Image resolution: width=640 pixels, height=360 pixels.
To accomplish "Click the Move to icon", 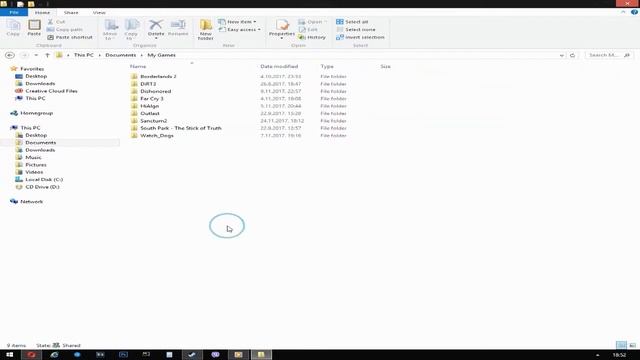I will (x=110, y=29).
